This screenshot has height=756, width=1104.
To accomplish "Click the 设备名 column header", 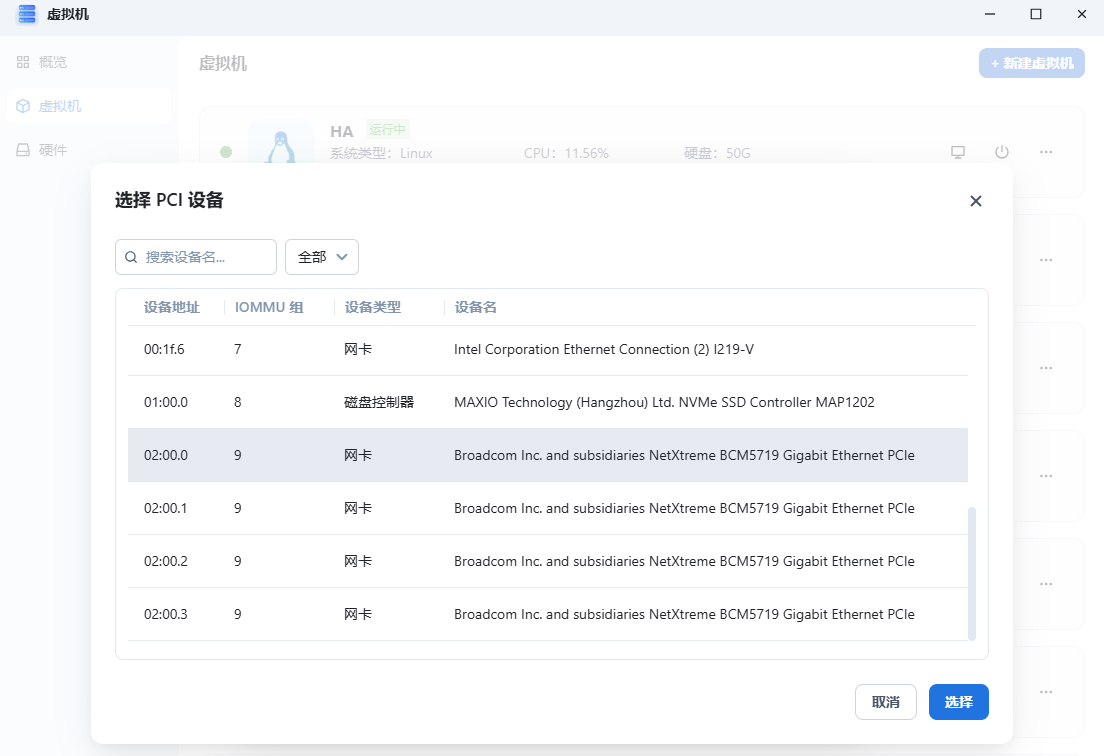I will click(x=475, y=308).
